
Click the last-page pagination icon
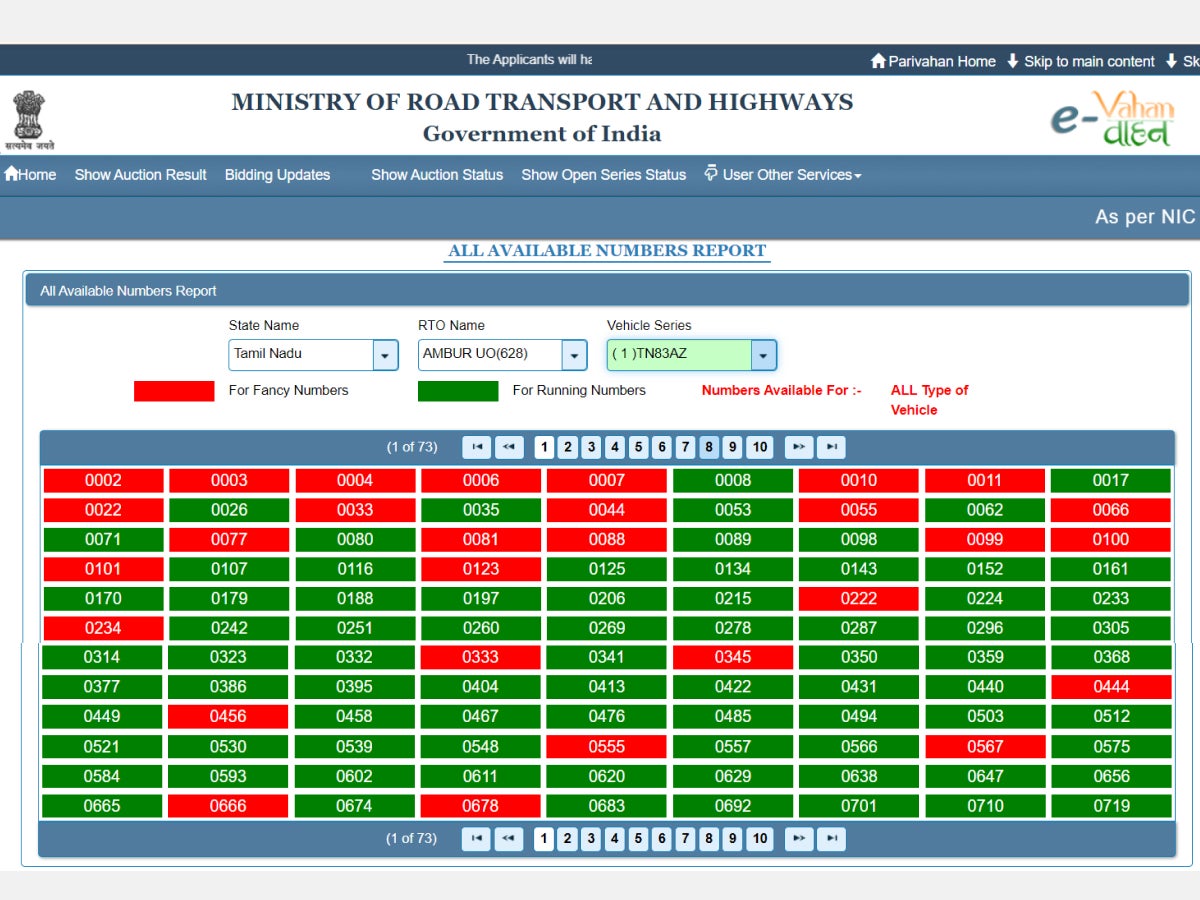(x=831, y=447)
